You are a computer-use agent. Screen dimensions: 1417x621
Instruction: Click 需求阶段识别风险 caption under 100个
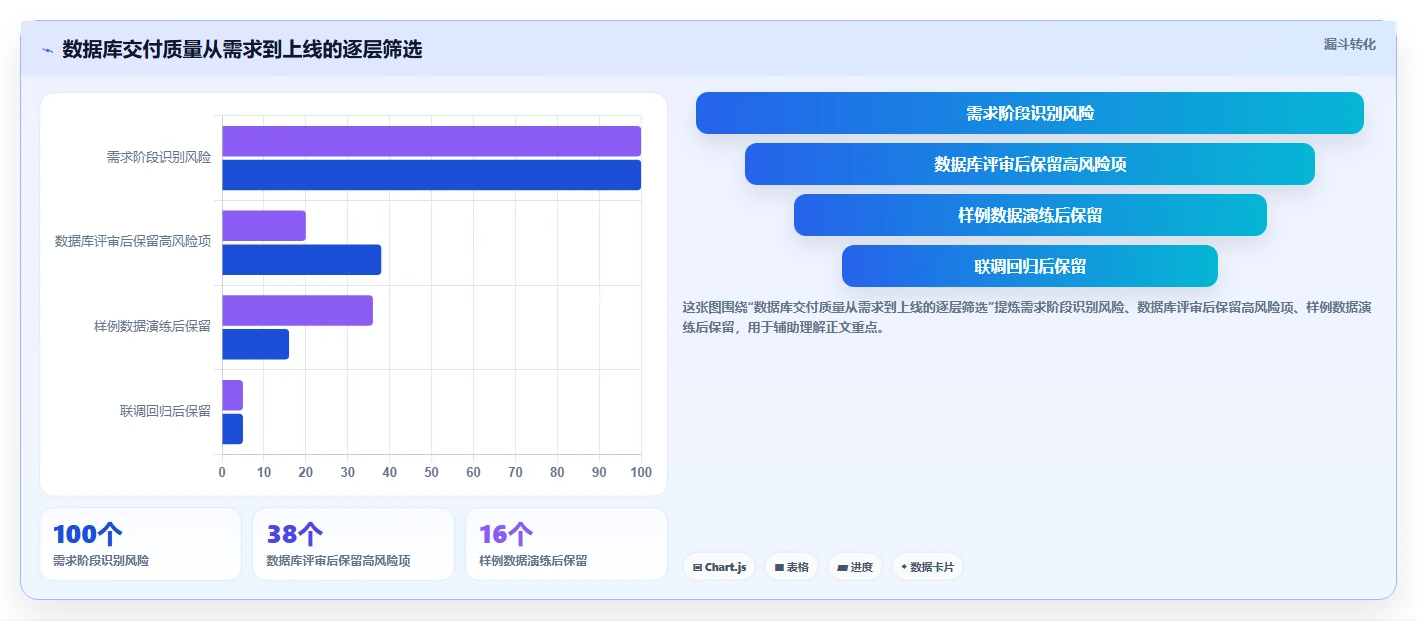tap(101, 561)
